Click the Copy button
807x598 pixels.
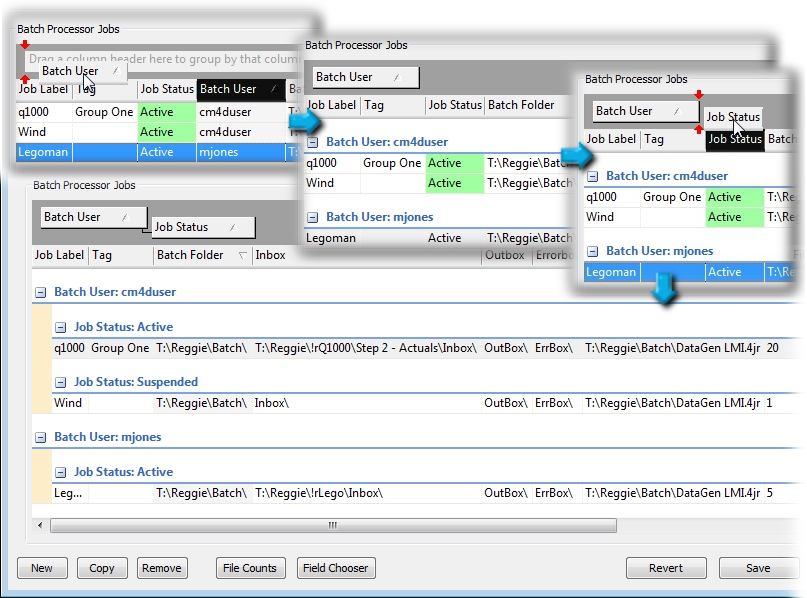point(102,568)
